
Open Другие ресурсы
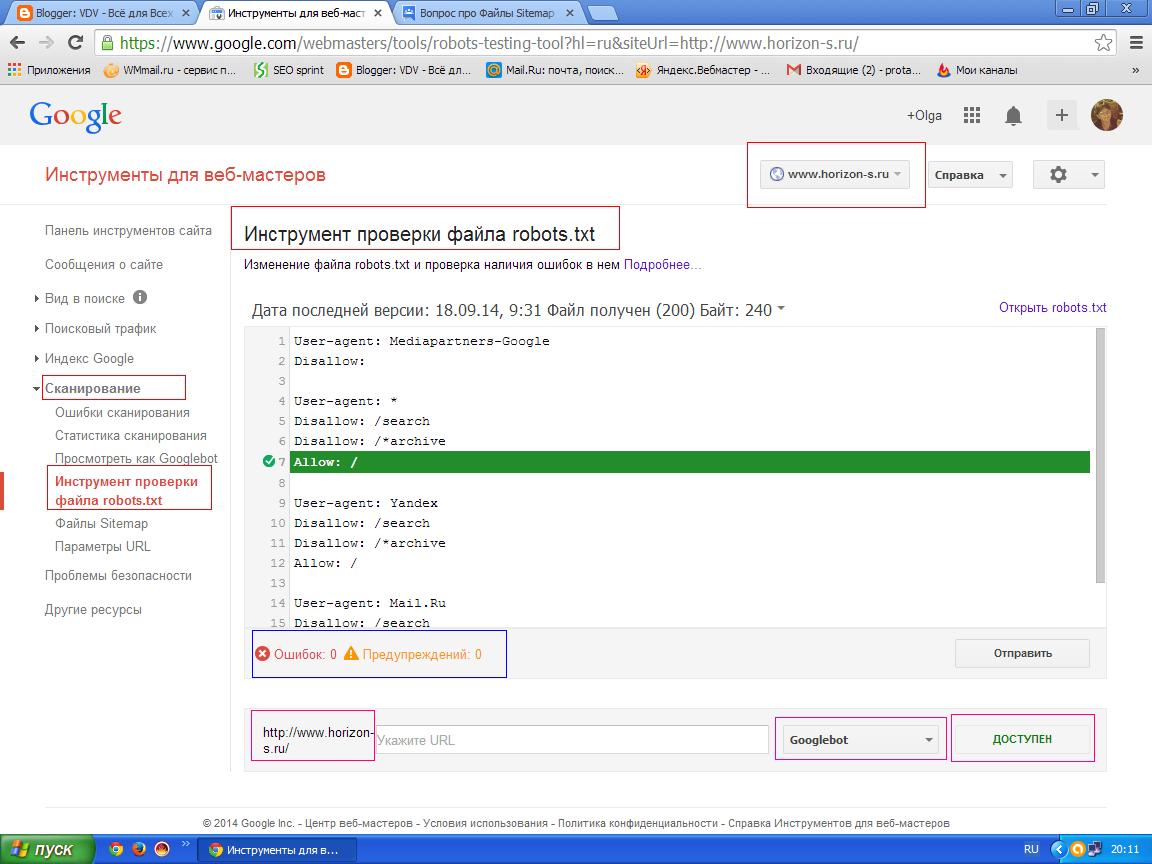(x=93, y=609)
